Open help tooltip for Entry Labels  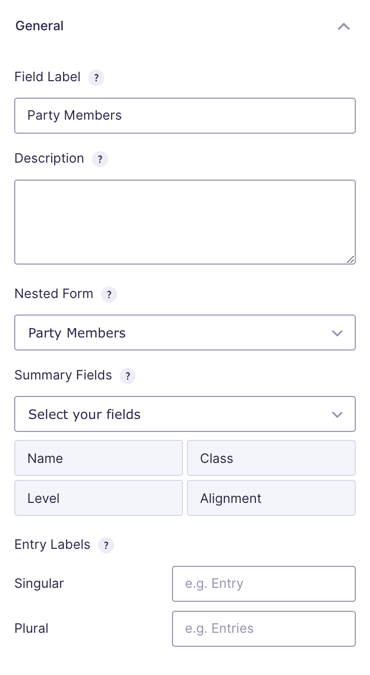pyautogui.click(x=106, y=545)
